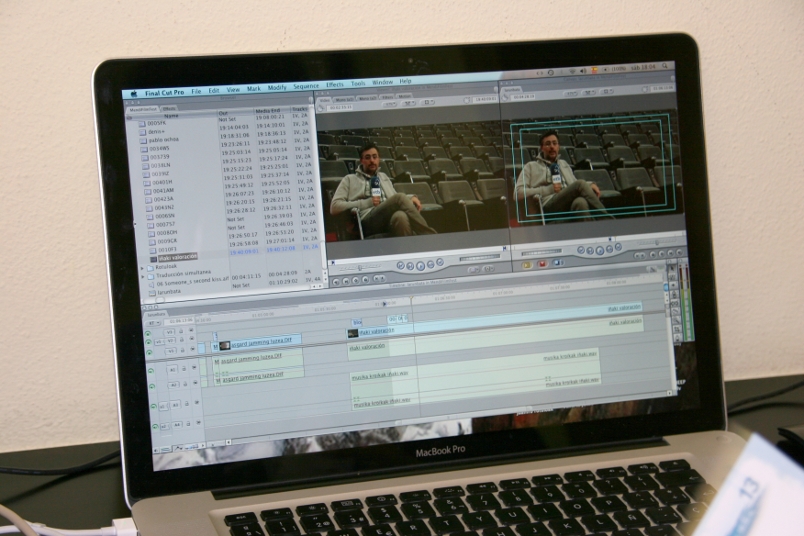
Task: Toggle V1 track visibility in Timeline
Action: (150, 353)
